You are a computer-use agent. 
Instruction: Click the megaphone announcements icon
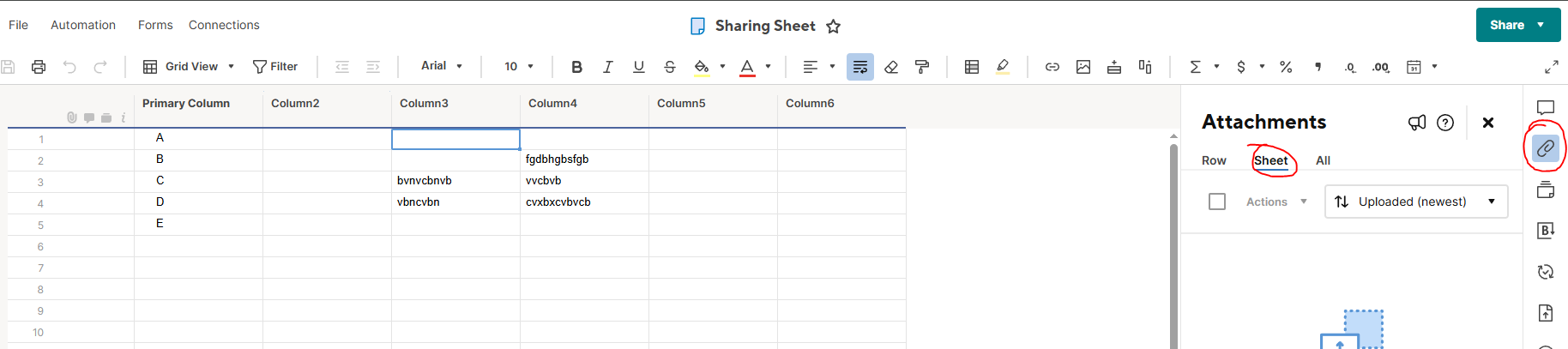coord(1417,123)
